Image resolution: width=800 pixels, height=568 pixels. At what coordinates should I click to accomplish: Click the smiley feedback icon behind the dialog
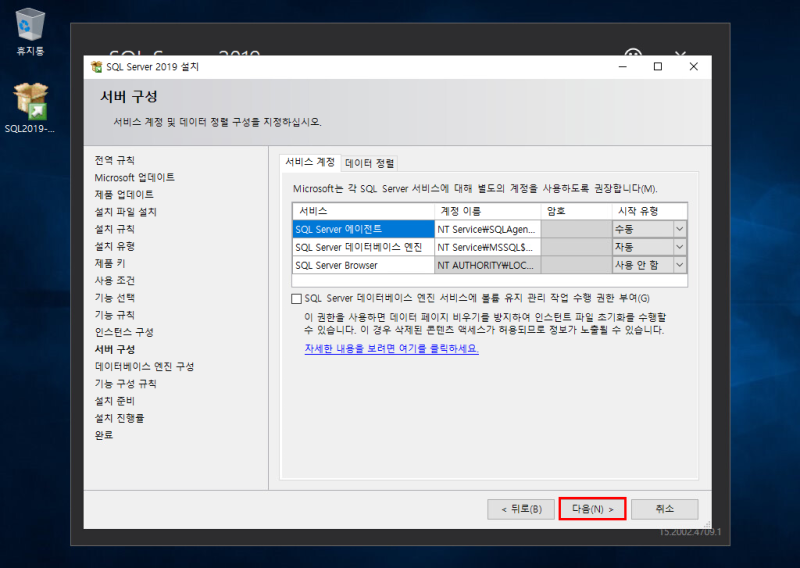[633, 52]
